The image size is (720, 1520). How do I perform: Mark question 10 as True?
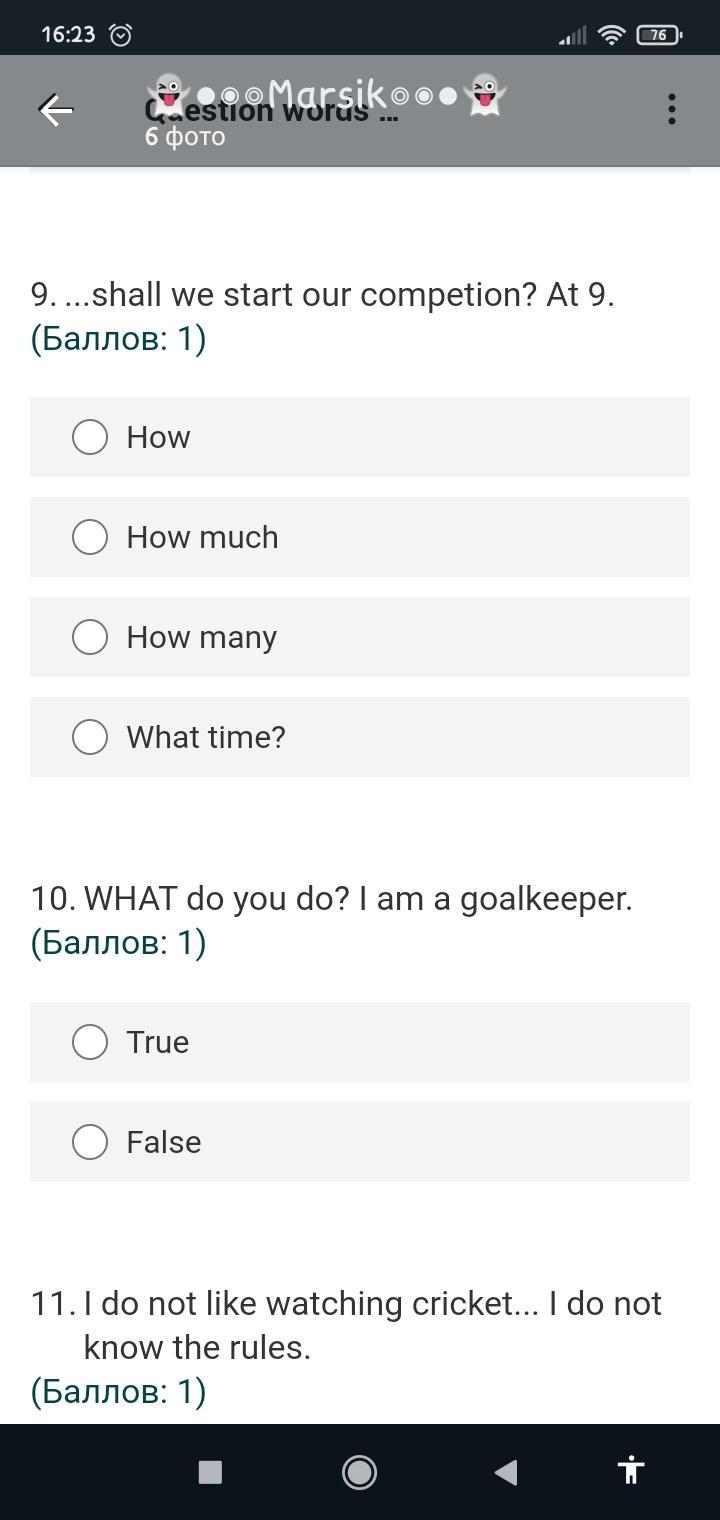point(90,1042)
